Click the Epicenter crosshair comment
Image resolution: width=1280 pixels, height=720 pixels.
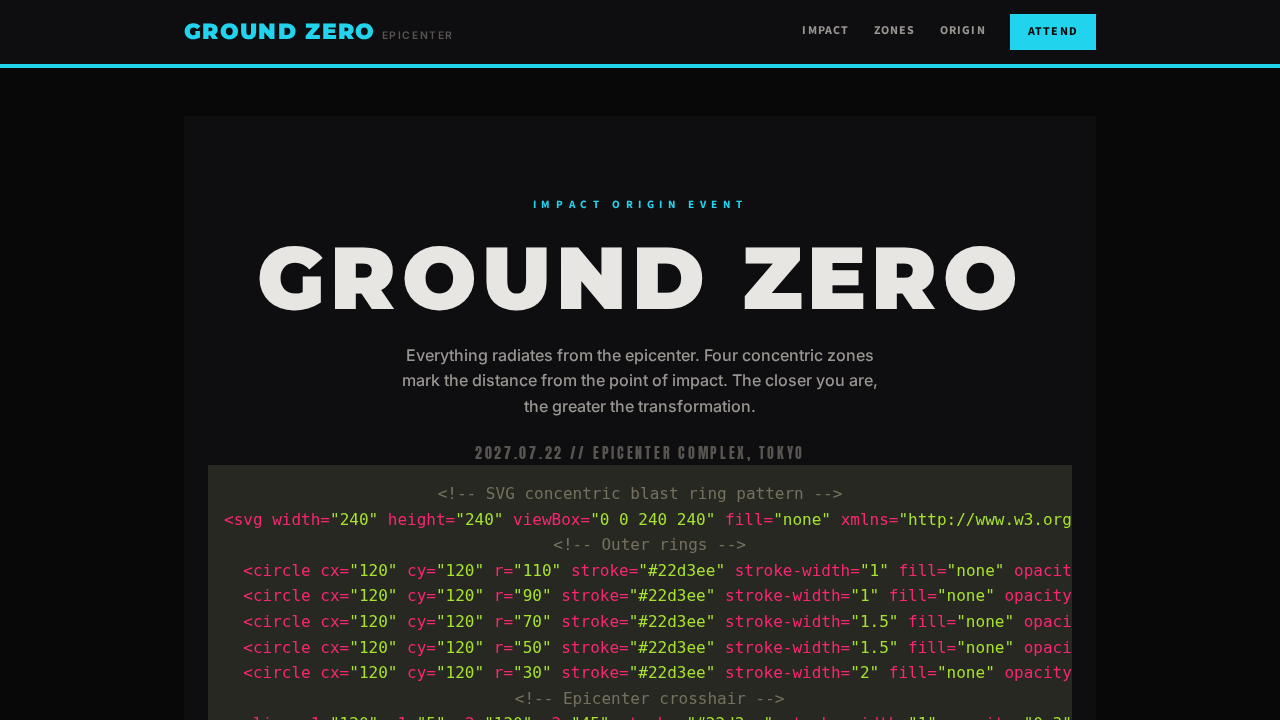click(x=649, y=696)
